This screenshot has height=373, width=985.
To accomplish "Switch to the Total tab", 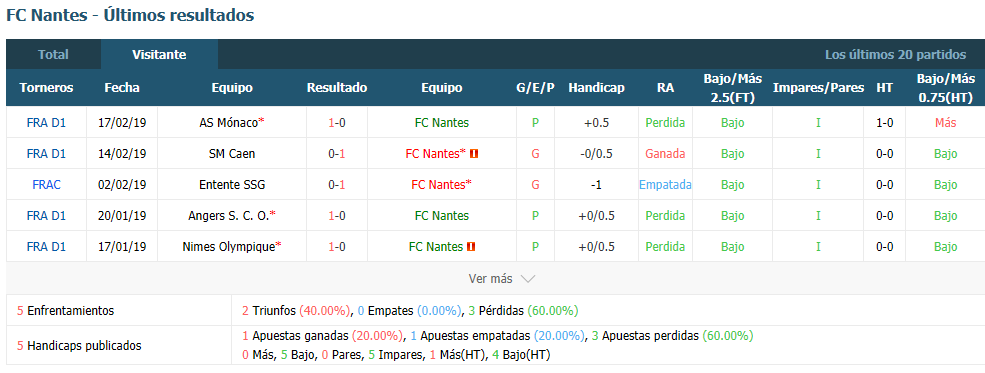I will (x=53, y=55).
